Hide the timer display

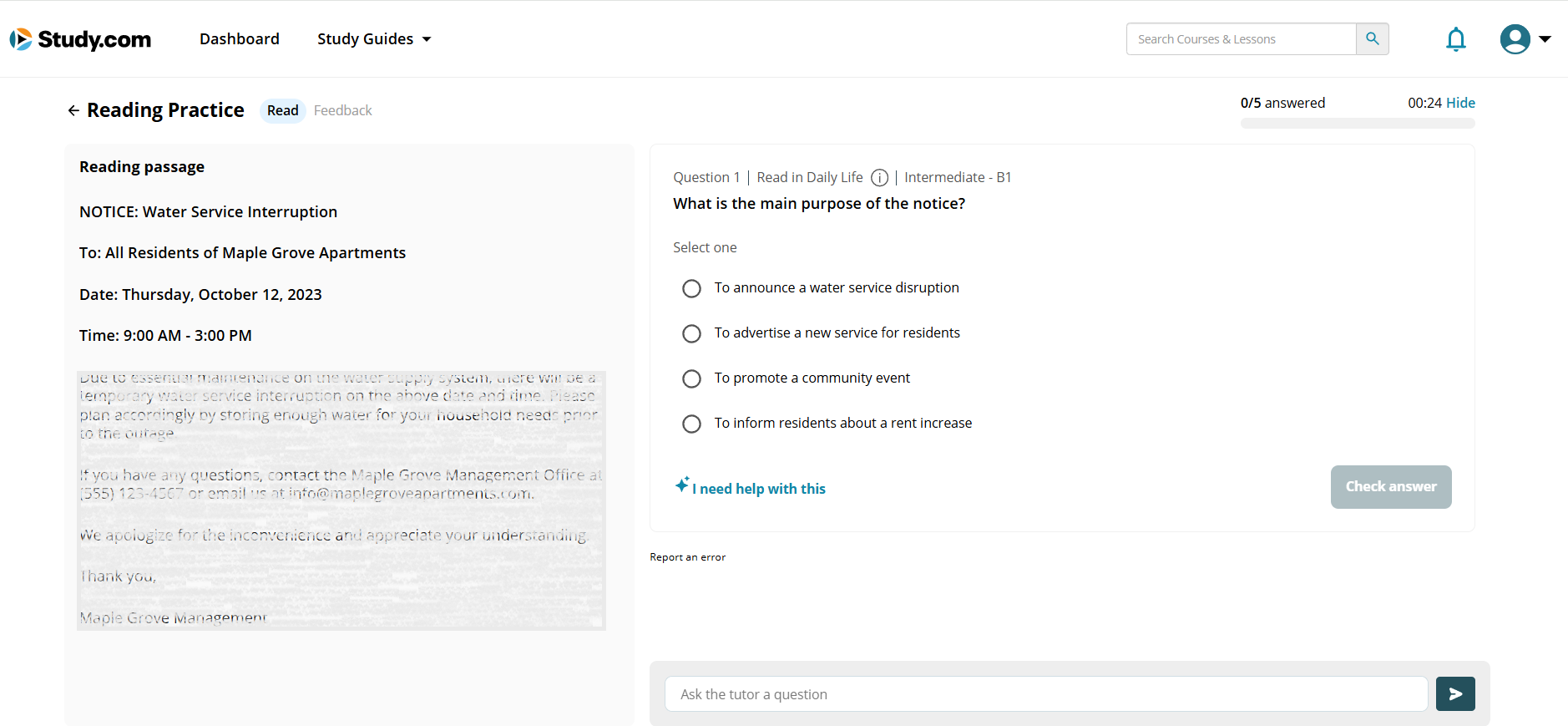click(x=1460, y=103)
